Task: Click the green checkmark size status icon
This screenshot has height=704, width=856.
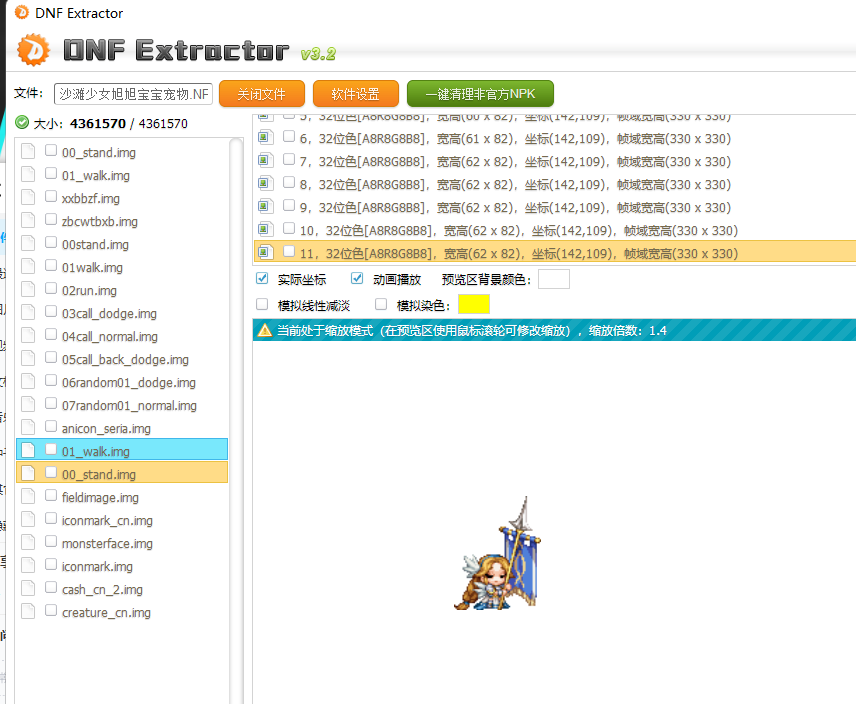Action: (x=22, y=122)
